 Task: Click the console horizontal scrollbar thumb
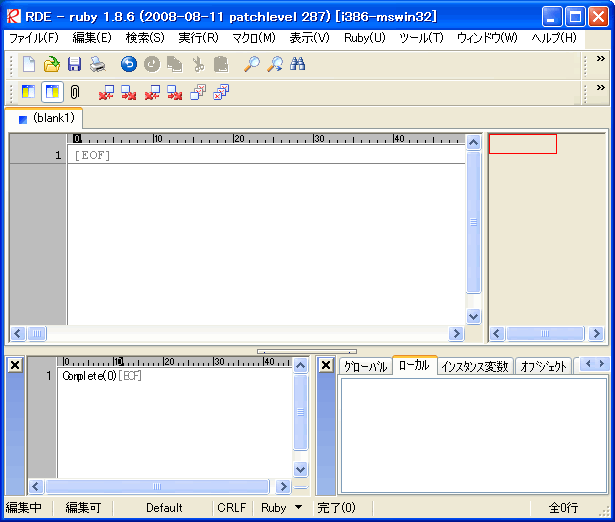157,487
